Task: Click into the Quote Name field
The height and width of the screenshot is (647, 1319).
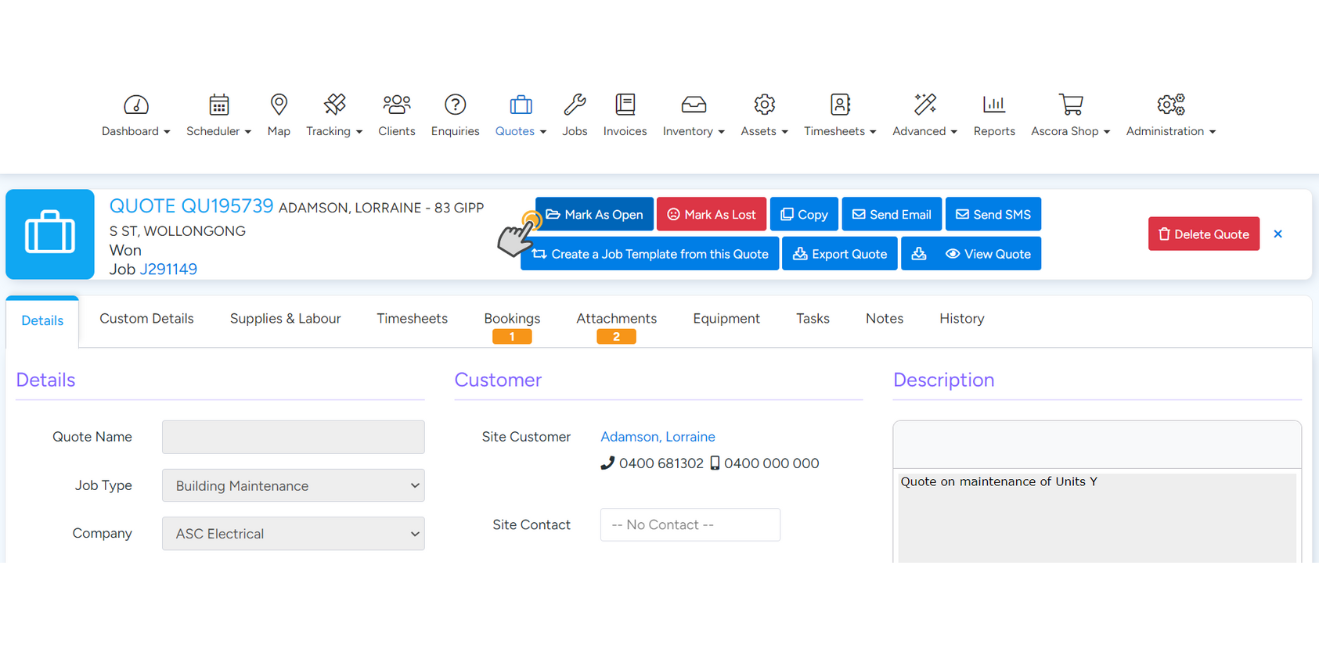Action: click(293, 437)
